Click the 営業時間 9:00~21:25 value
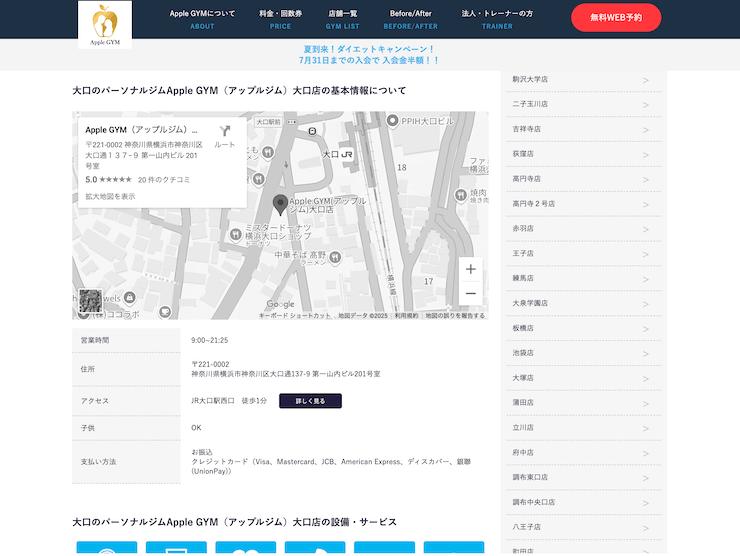 pyautogui.click(x=210, y=340)
